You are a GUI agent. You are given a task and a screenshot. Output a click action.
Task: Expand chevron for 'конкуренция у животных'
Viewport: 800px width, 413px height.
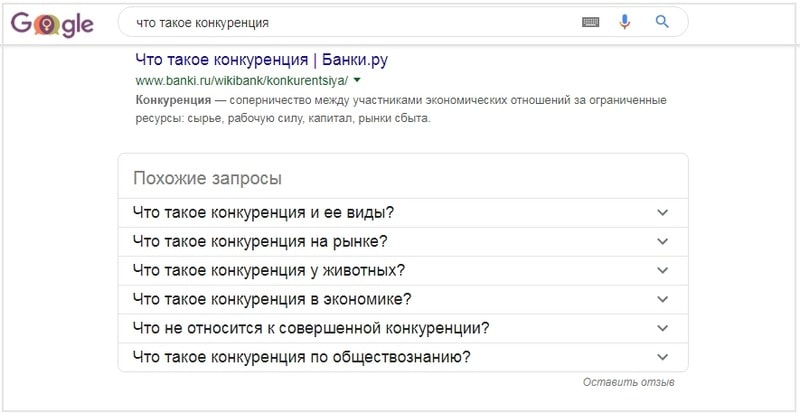[662, 270]
